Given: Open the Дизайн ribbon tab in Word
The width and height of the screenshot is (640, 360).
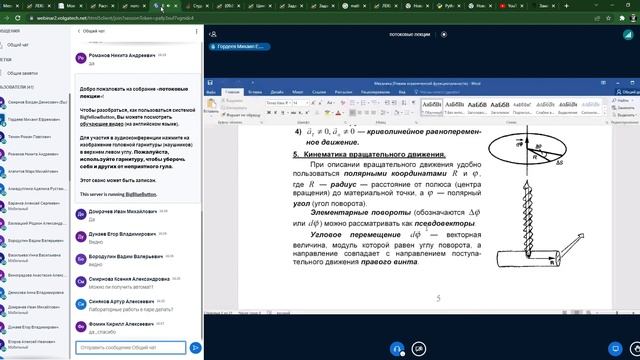Looking at the screenshot, I should (277, 92).
